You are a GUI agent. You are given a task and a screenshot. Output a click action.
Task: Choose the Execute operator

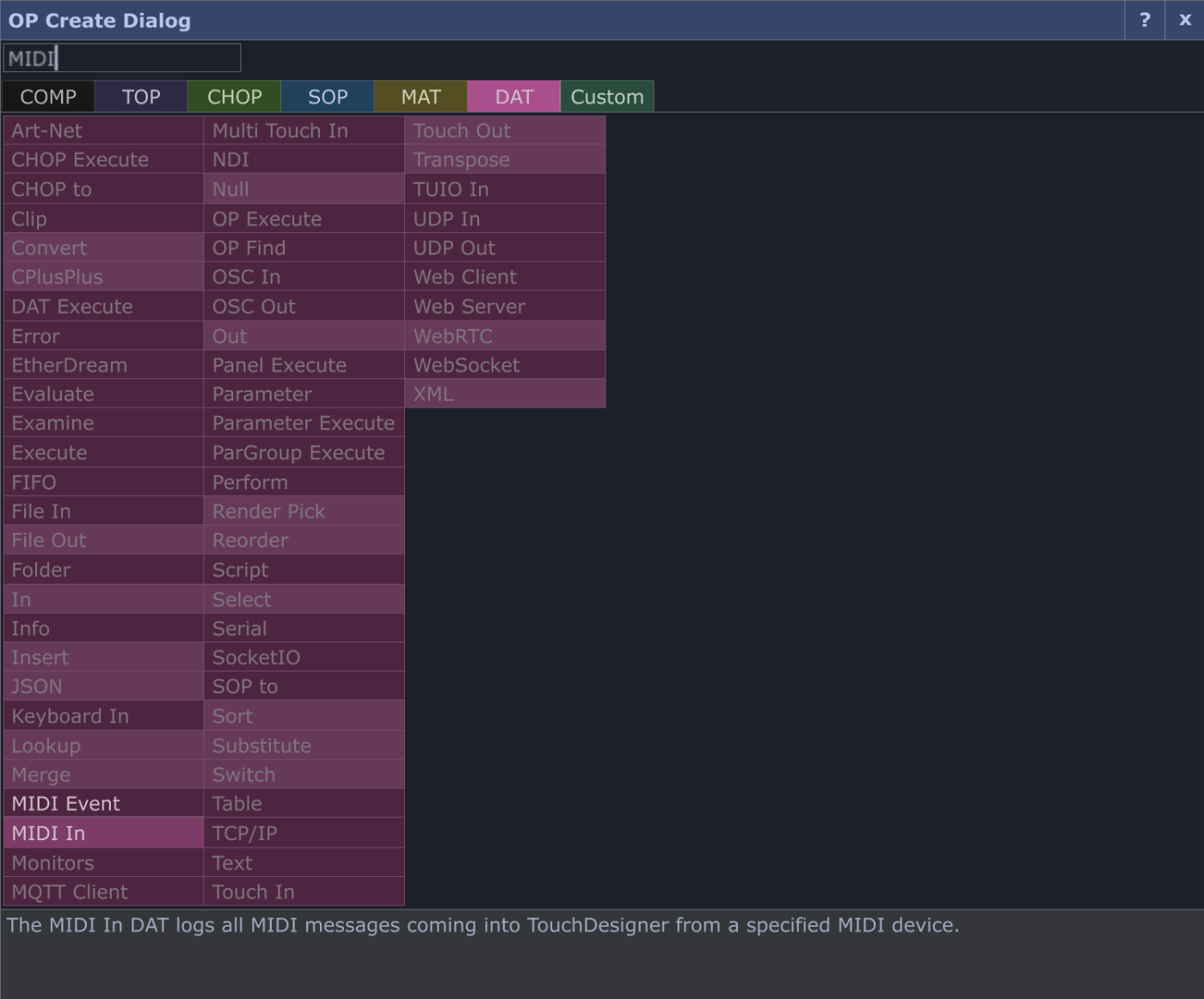[x=103, y=453]
